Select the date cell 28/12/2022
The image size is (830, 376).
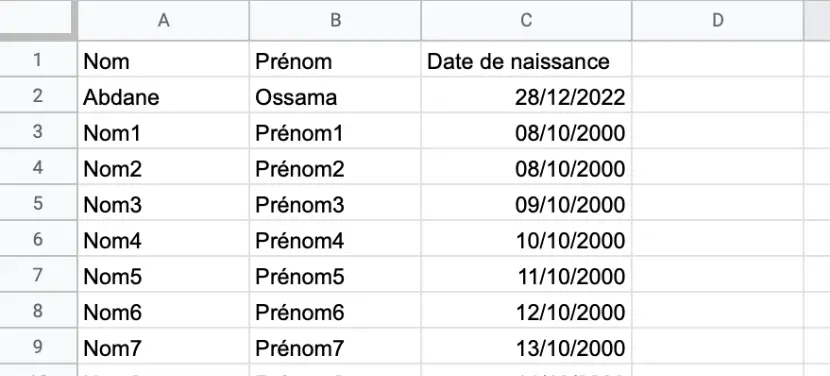[x=526, y=96]
